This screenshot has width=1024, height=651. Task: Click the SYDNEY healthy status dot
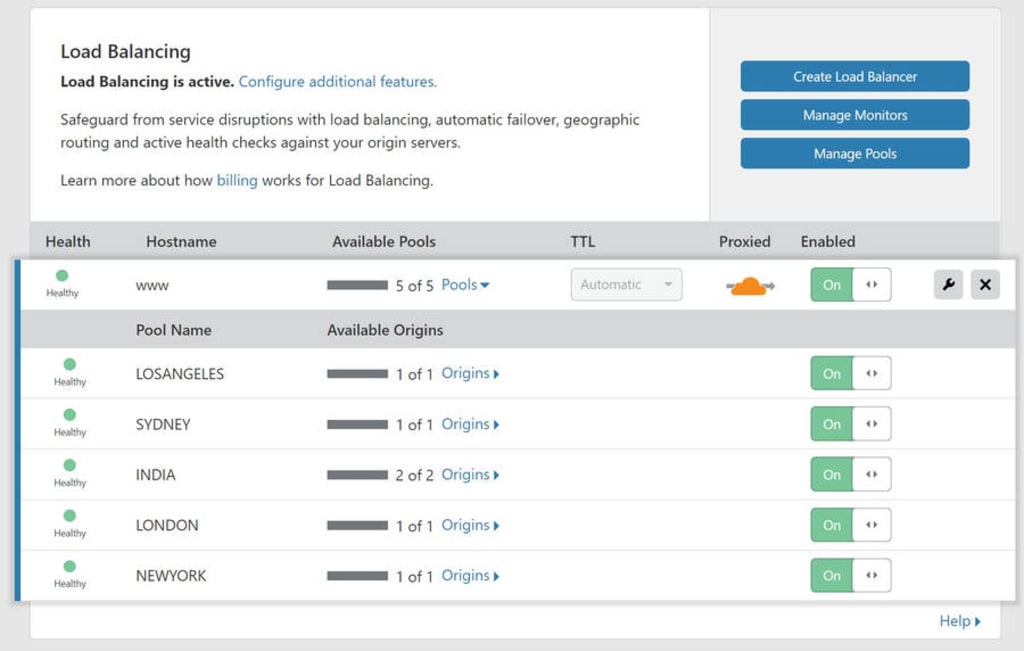(x=70, y=415)
